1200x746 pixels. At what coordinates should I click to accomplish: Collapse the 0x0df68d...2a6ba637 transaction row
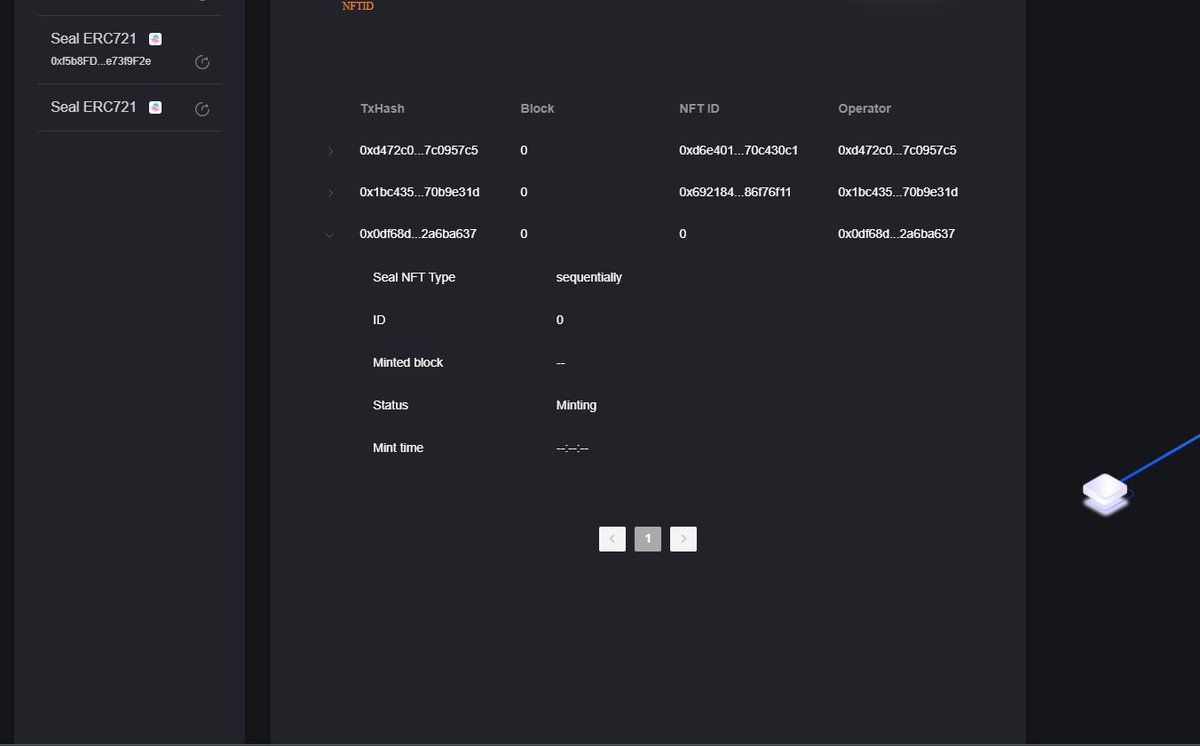(x=330, y=234)
